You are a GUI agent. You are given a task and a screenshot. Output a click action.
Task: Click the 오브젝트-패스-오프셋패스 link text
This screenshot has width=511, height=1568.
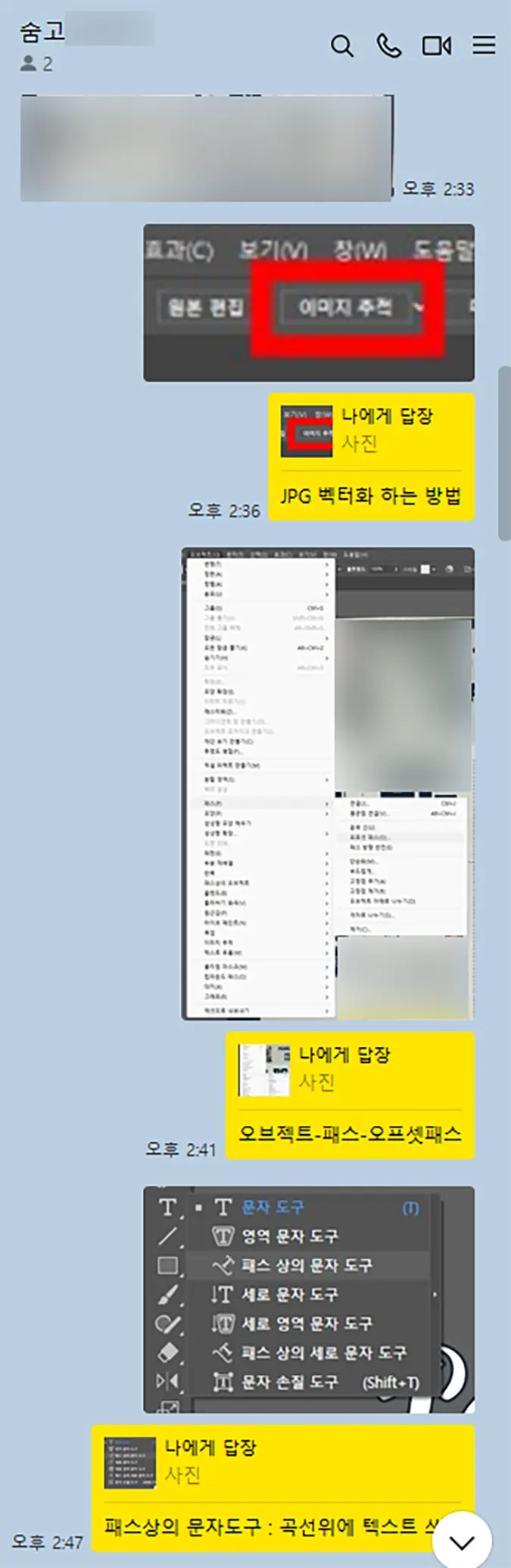[x=350, y=1134]
